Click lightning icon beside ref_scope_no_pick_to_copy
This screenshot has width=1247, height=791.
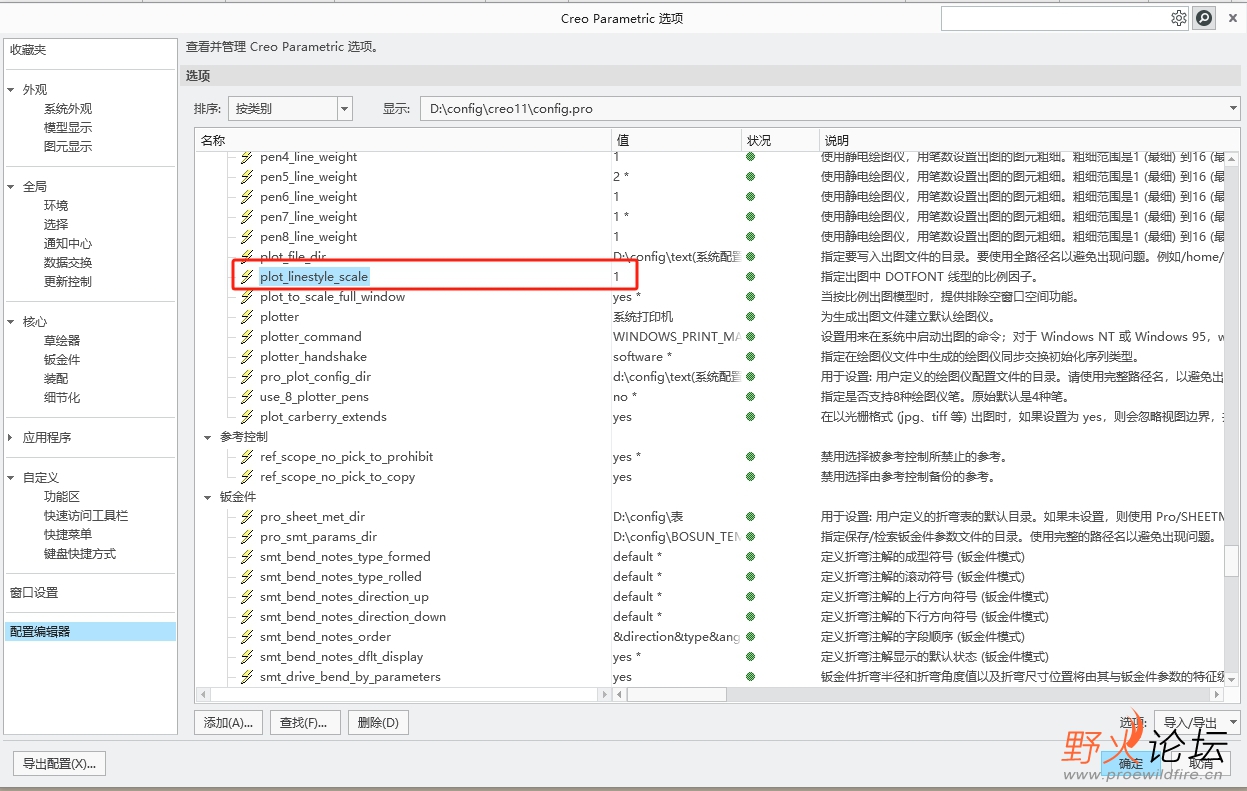(247, 477)
